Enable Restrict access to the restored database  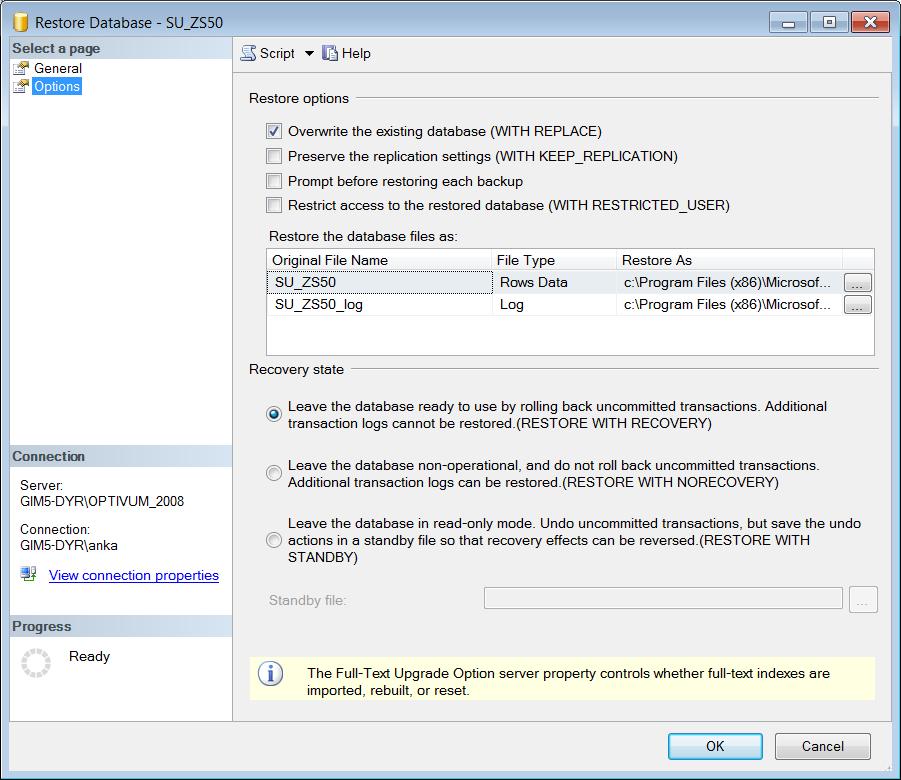pyautogui.click(x=274, y=205)
